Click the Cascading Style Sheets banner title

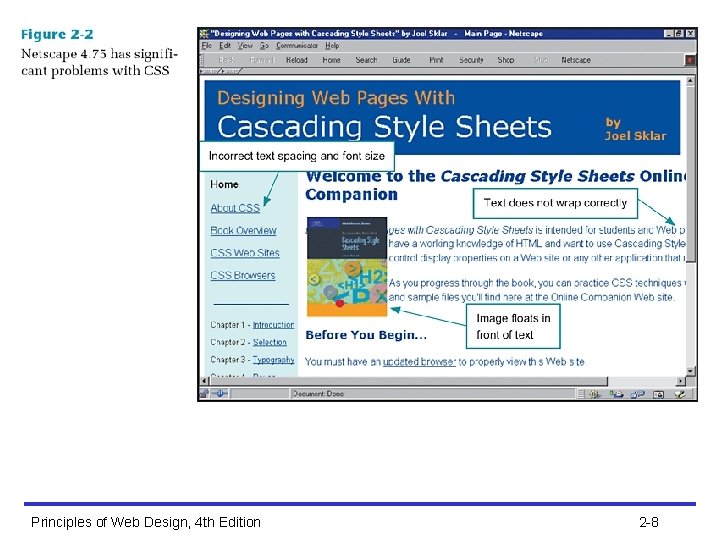point(384,127)
